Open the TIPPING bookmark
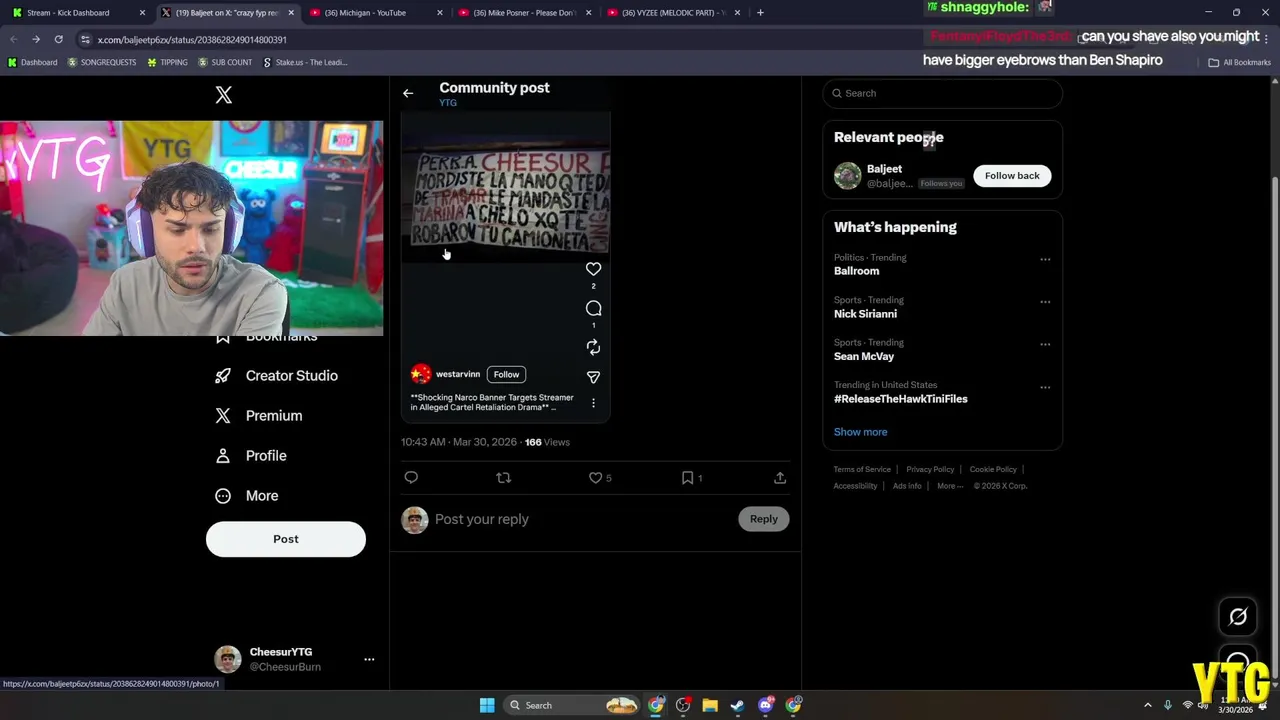The height and width of the screenshot is (720, 1280). tap(167, 62)
